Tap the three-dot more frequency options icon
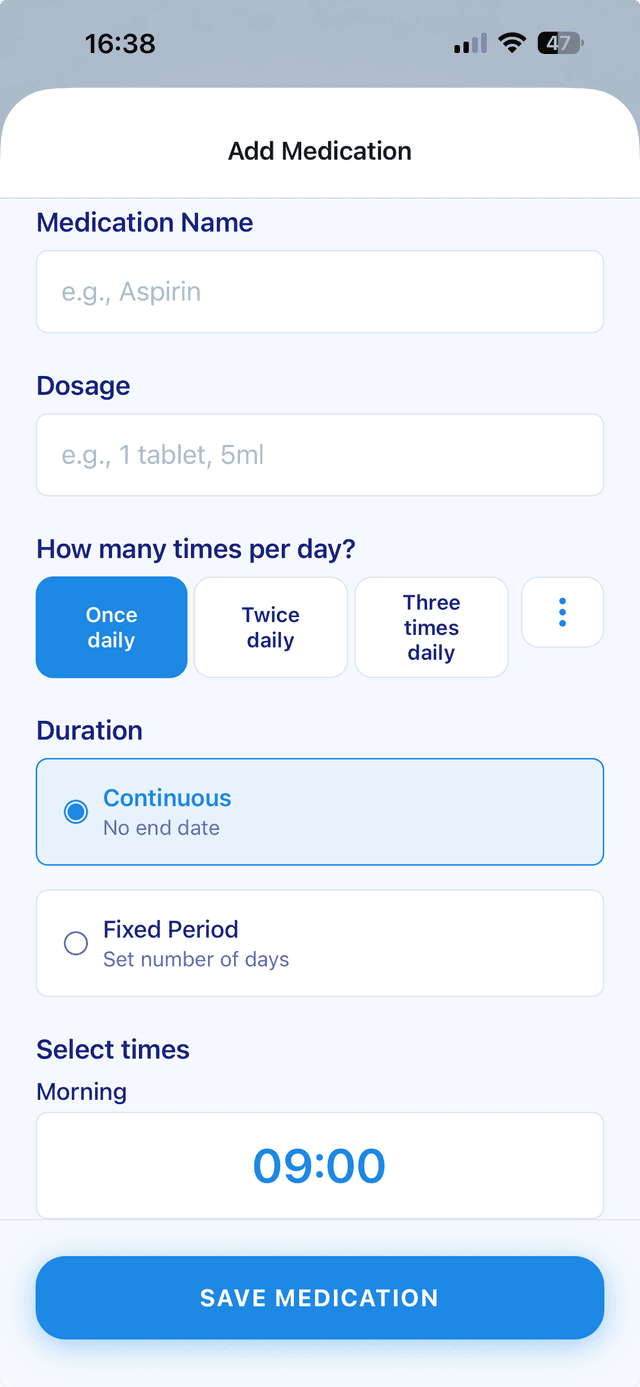This screenshot has width=640, height=1387. pos(562,612)
